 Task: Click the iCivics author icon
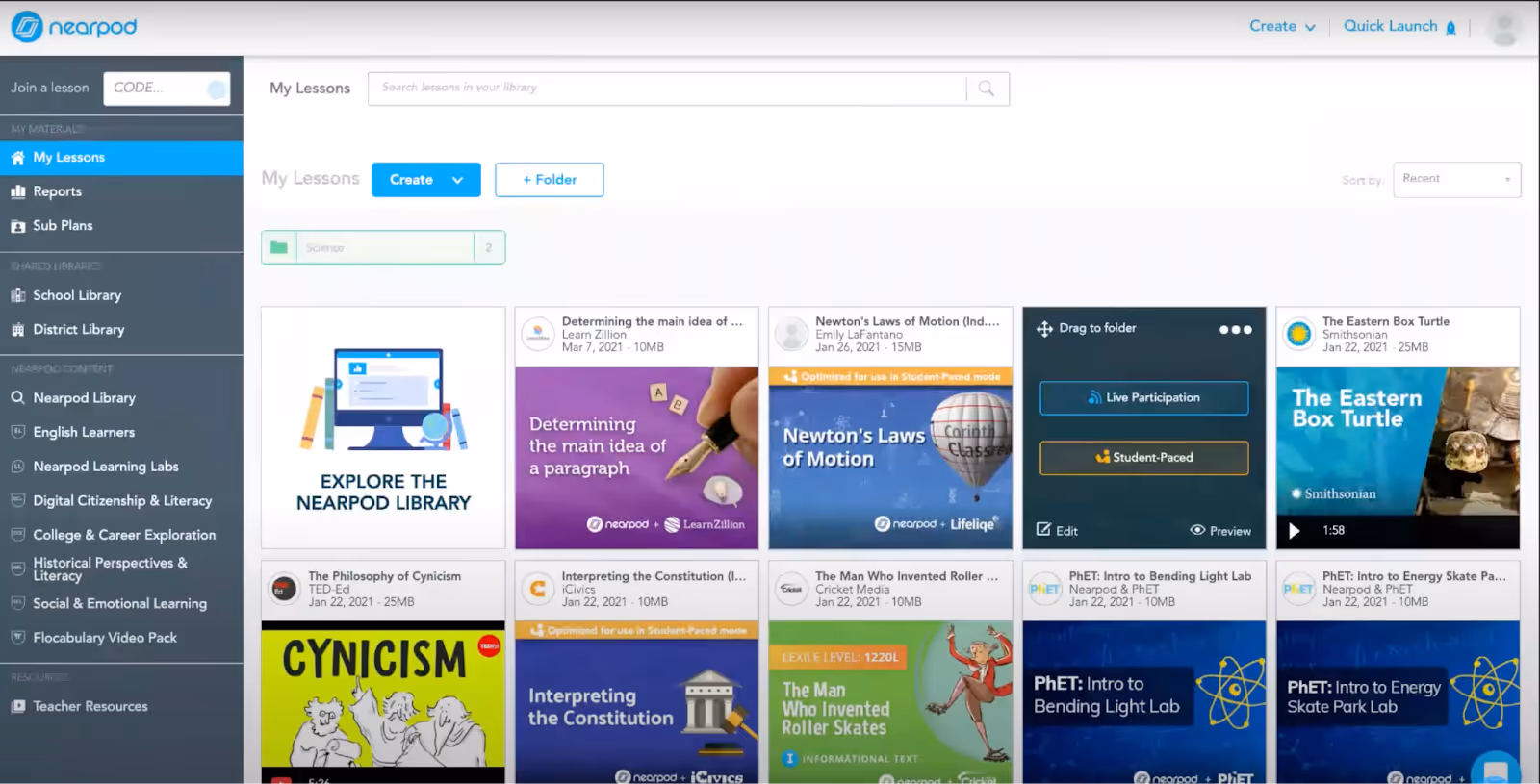[x=538, y=589]
